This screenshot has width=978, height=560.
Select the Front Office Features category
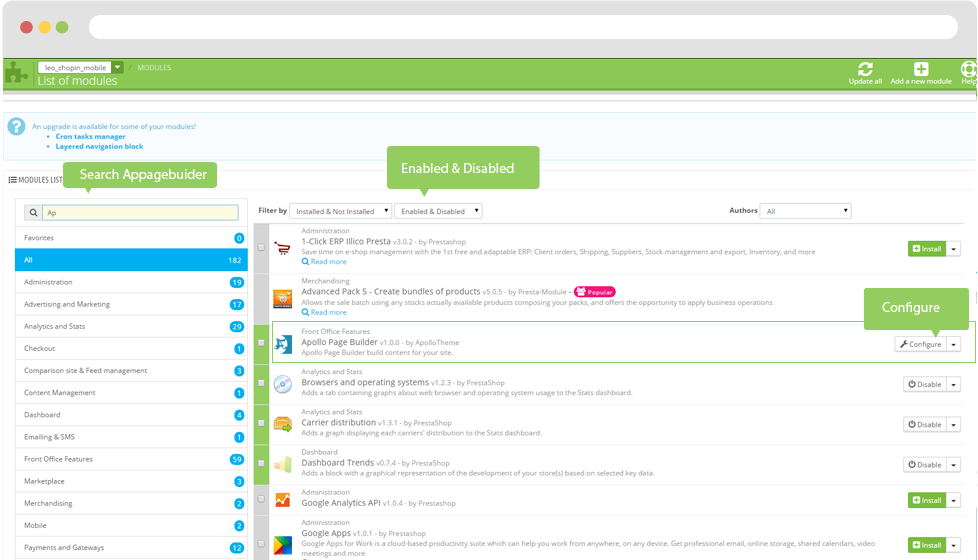[x=132, y=459]
